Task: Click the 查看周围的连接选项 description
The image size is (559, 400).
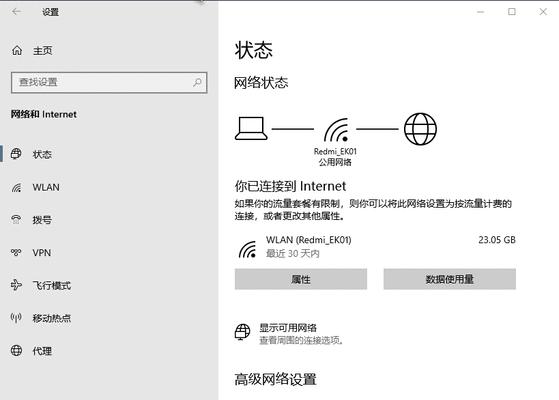Action: pyautogui.click(x=301, y=340)
